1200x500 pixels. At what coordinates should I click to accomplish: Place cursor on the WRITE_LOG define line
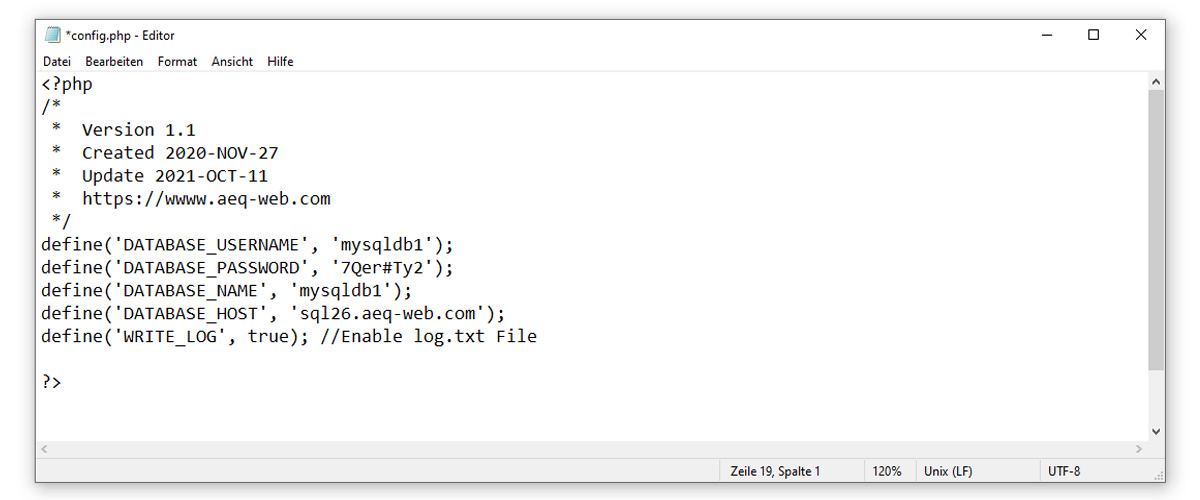pos(289,337)
